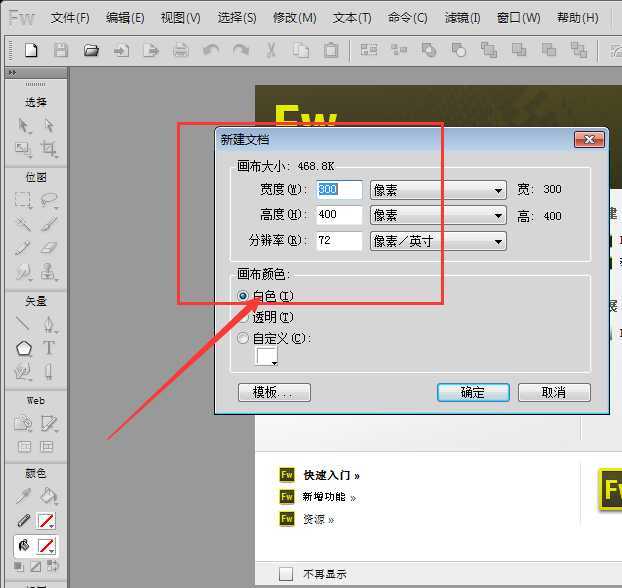Open the 文件(F) menu
The width and height of the screenshot is (622, 588).
[70, 18]
